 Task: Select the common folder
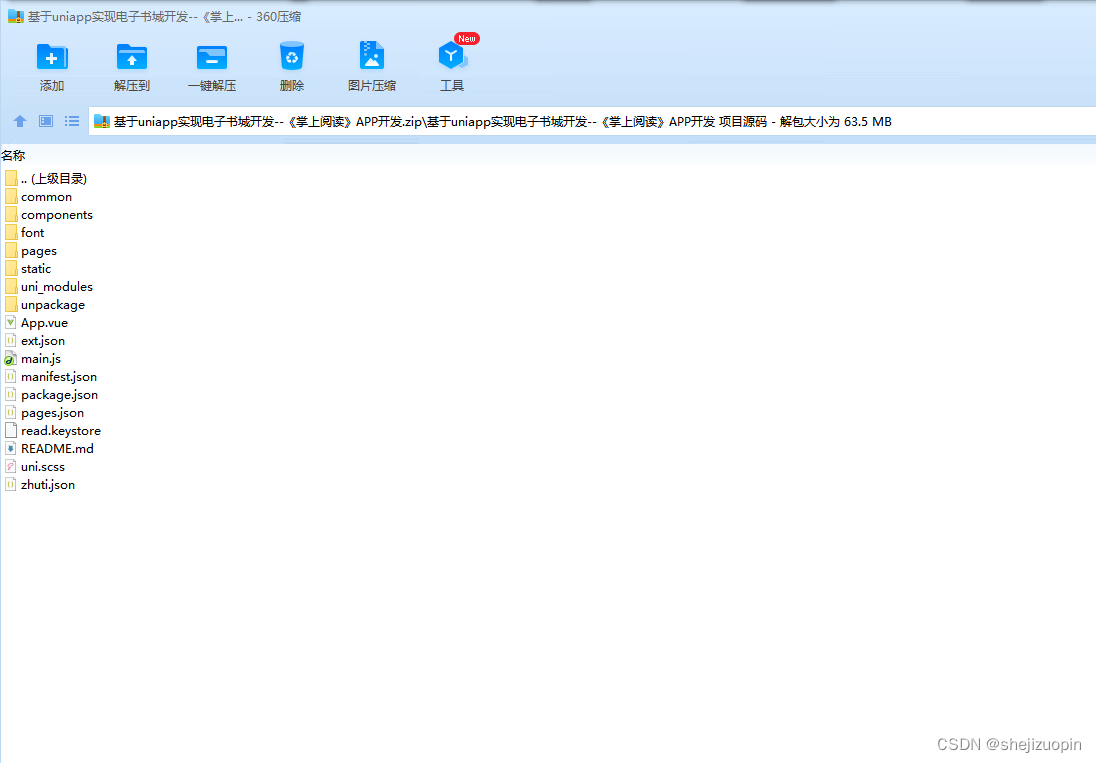[x=38, y=197]
